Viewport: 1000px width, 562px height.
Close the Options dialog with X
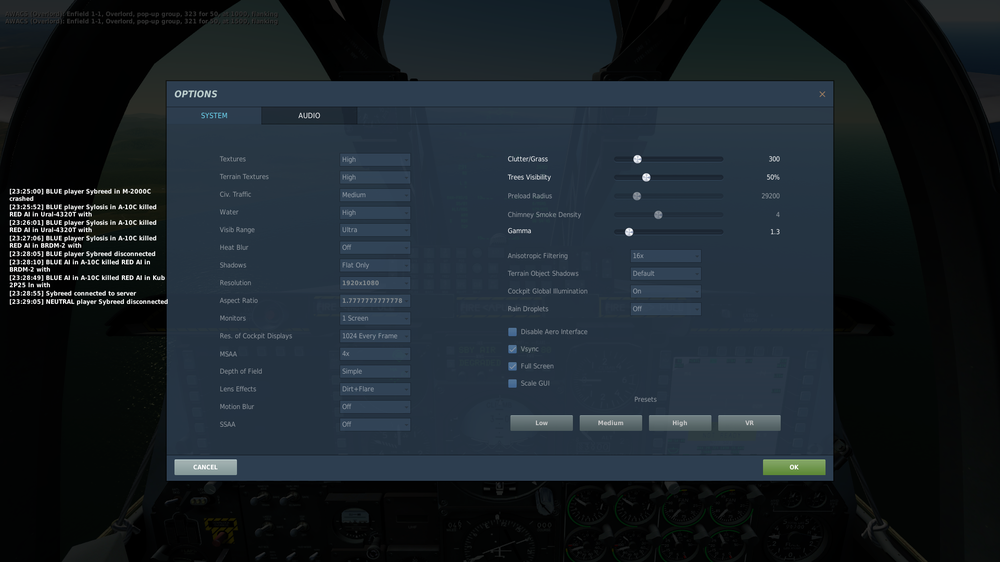tap(822, 94)
